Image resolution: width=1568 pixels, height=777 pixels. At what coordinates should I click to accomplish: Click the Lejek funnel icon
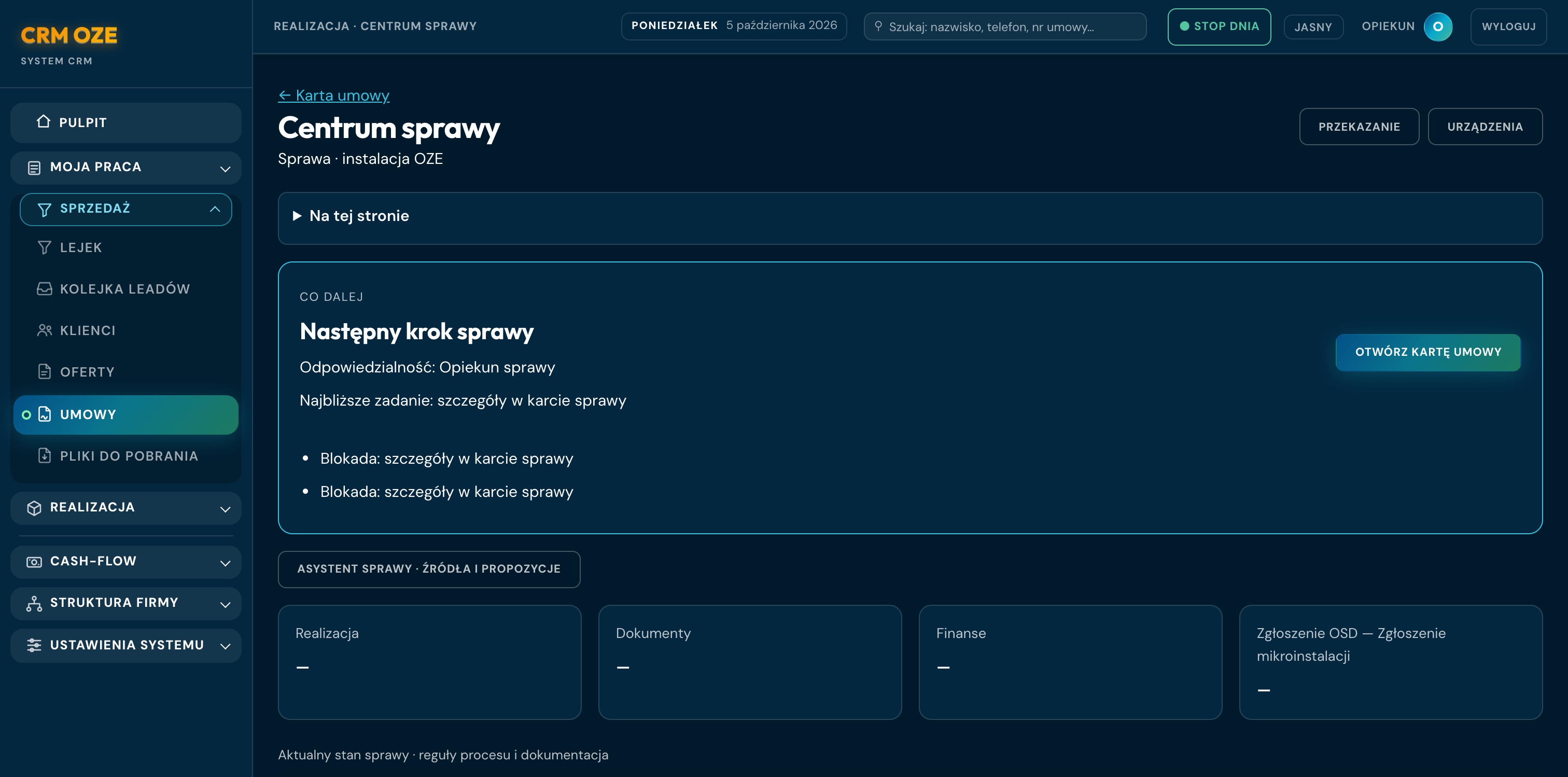45,247
